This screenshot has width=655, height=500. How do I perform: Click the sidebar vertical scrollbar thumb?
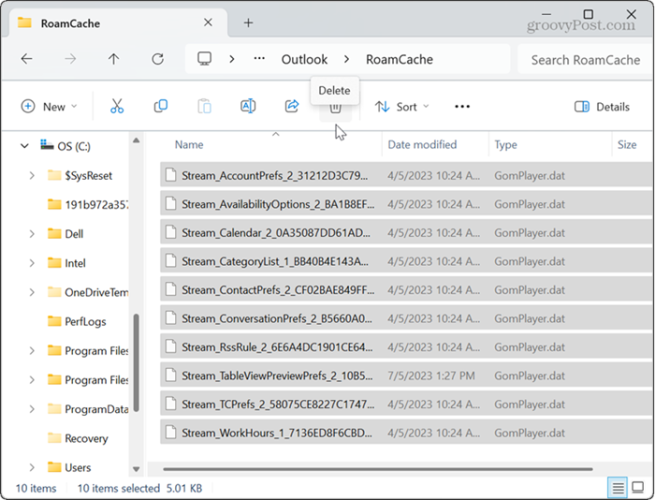[x=136, y=363]
